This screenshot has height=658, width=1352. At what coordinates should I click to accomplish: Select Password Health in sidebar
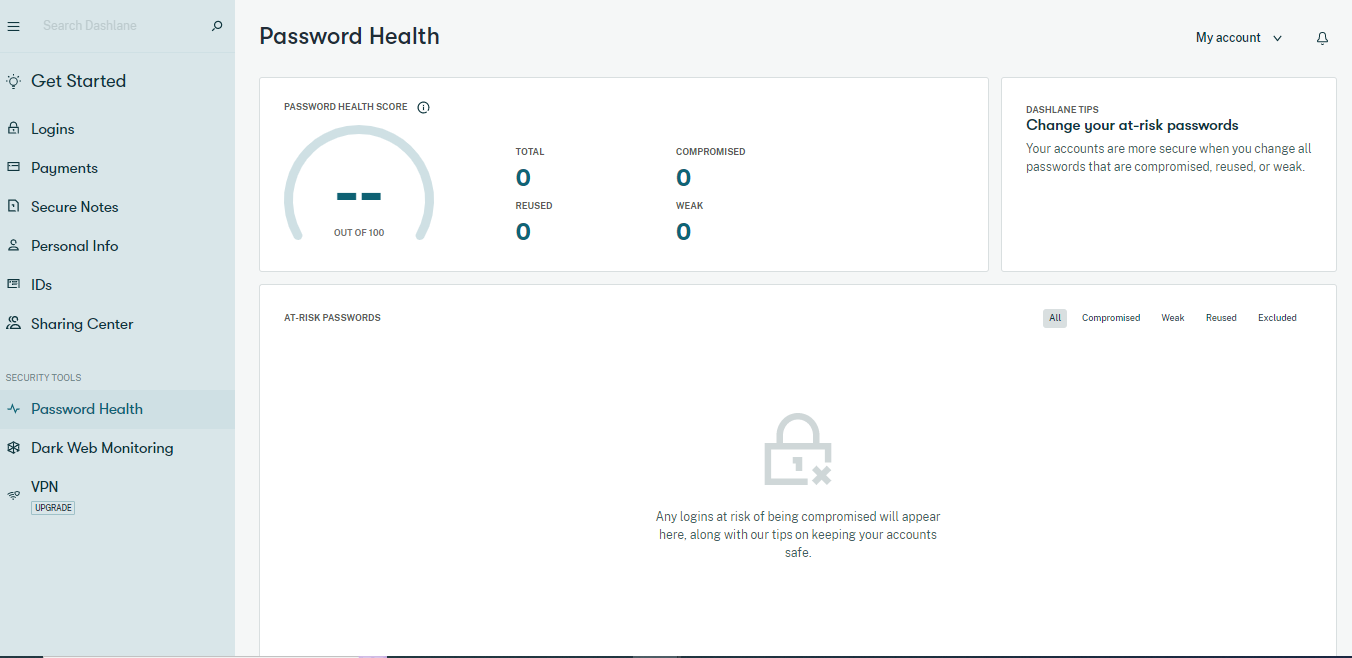pos(117,409)
